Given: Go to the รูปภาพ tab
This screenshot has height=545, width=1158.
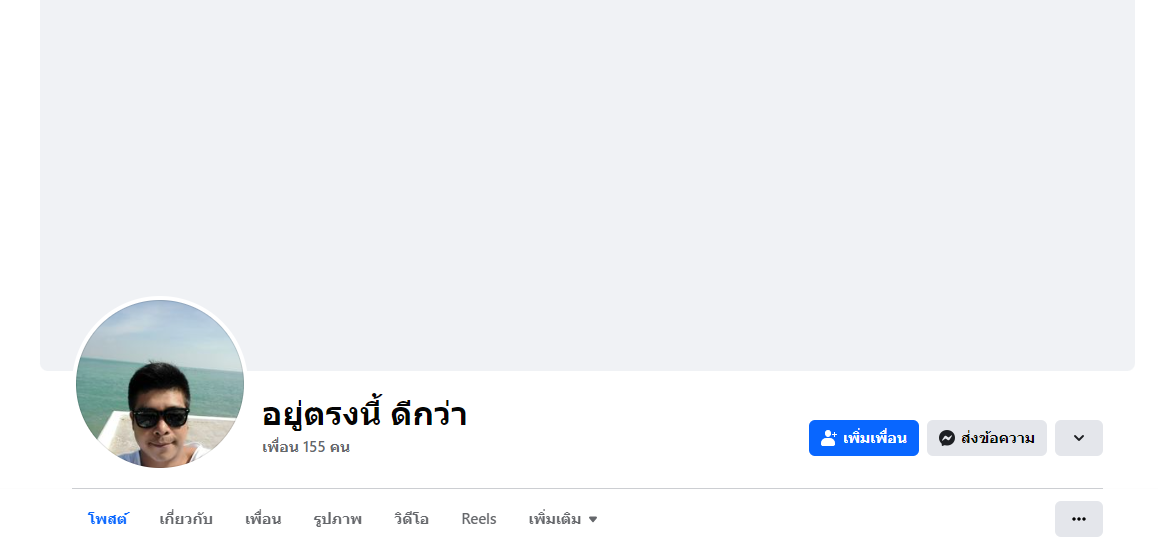Looking at the screenshot, I should [337, 519].
